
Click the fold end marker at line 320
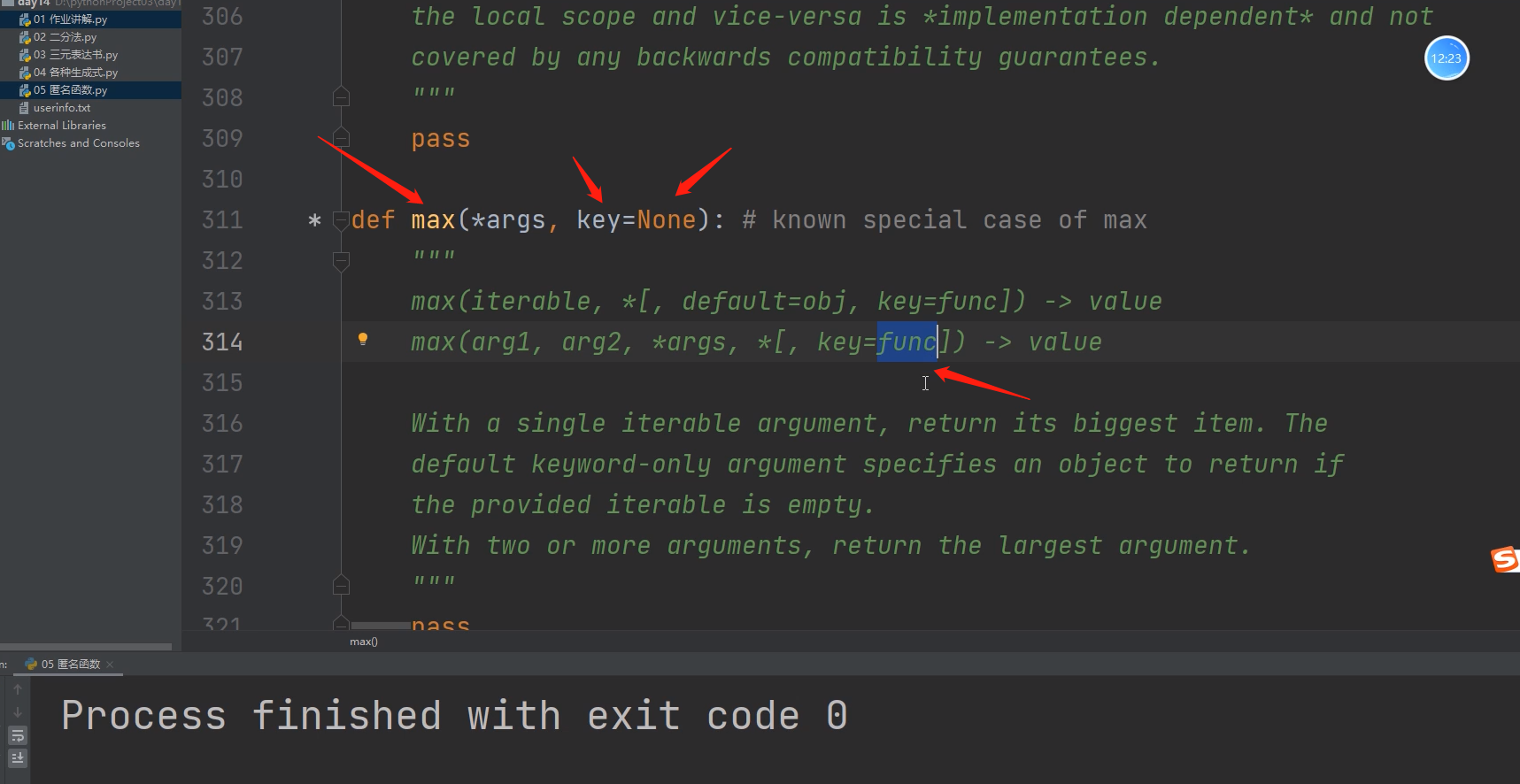[341, 585]
